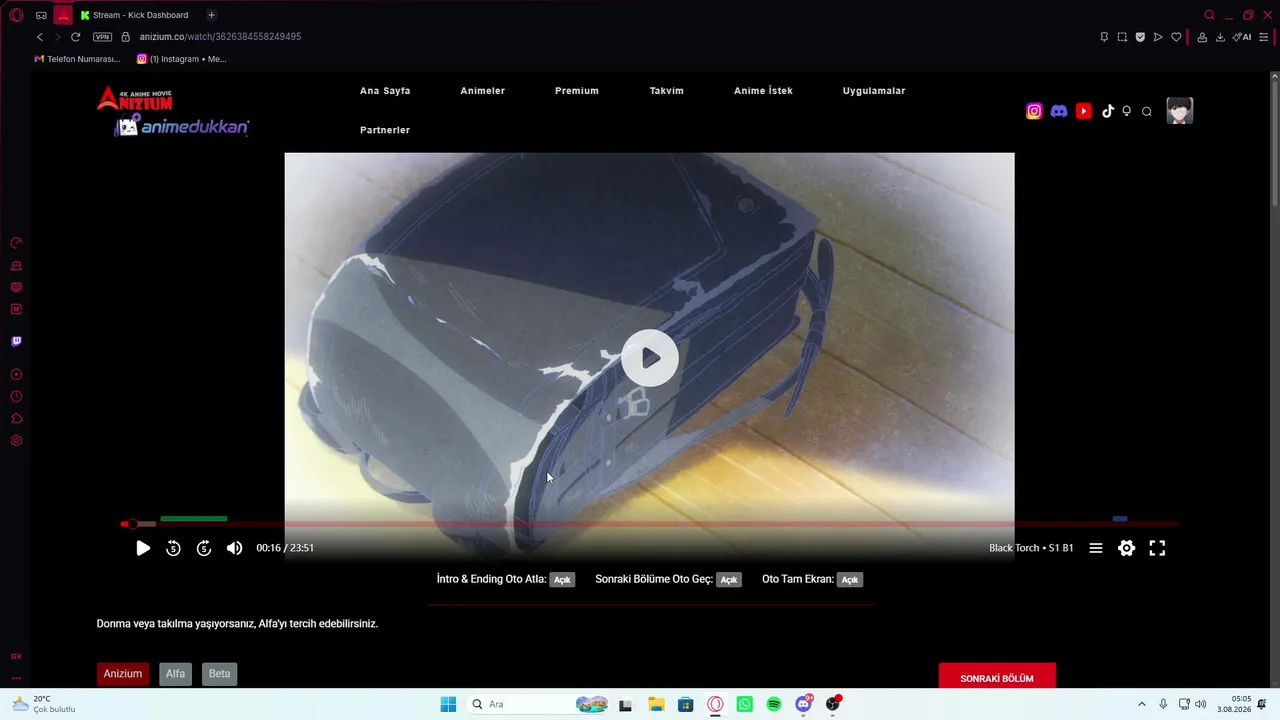The width and height of the screenshot is (1280, 720).
Task: Click the Anizium site logo
Action: pos(135,98)
